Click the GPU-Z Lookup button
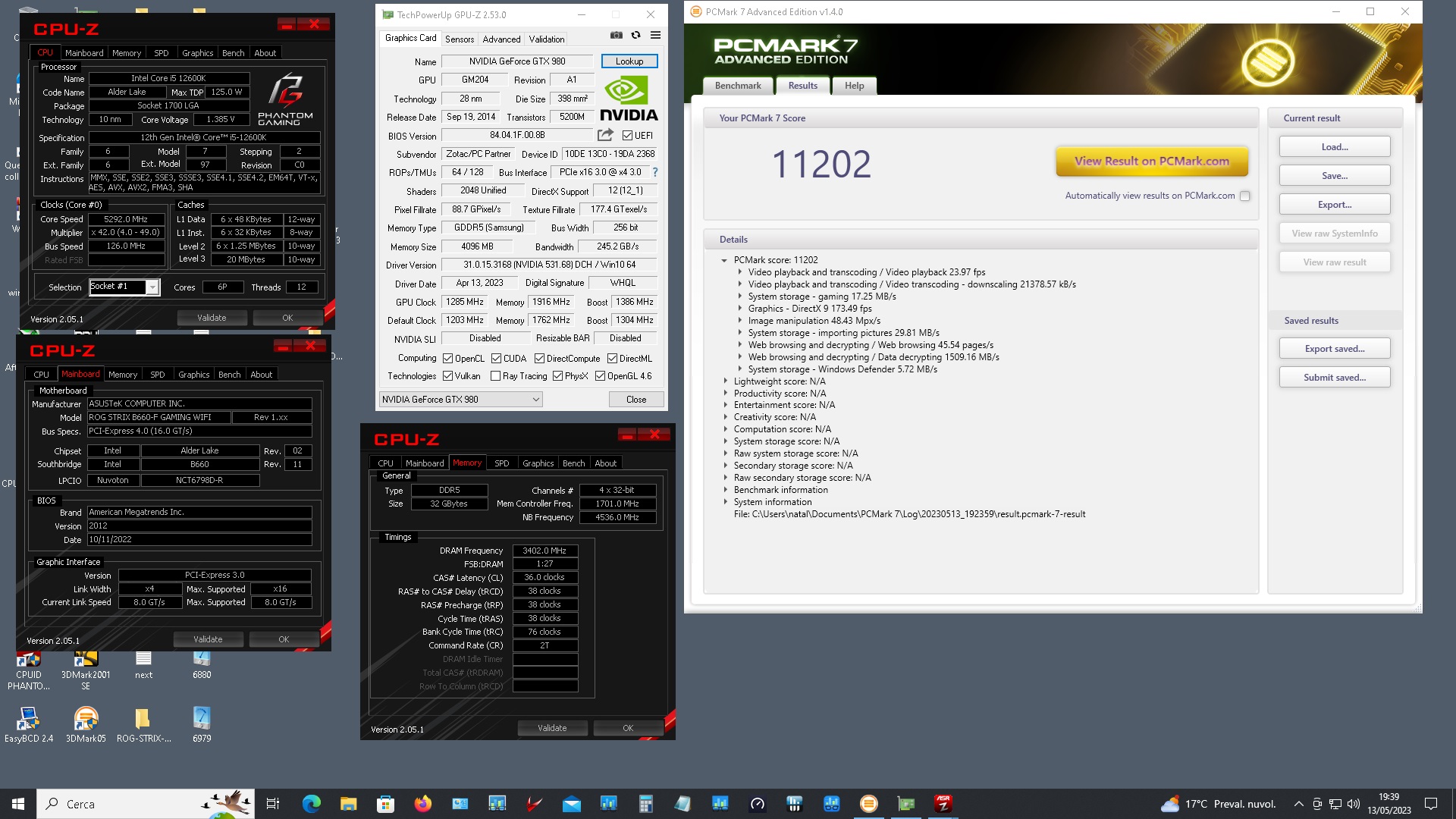Screen dimensions: 1456x819 [x=629, y=61]
